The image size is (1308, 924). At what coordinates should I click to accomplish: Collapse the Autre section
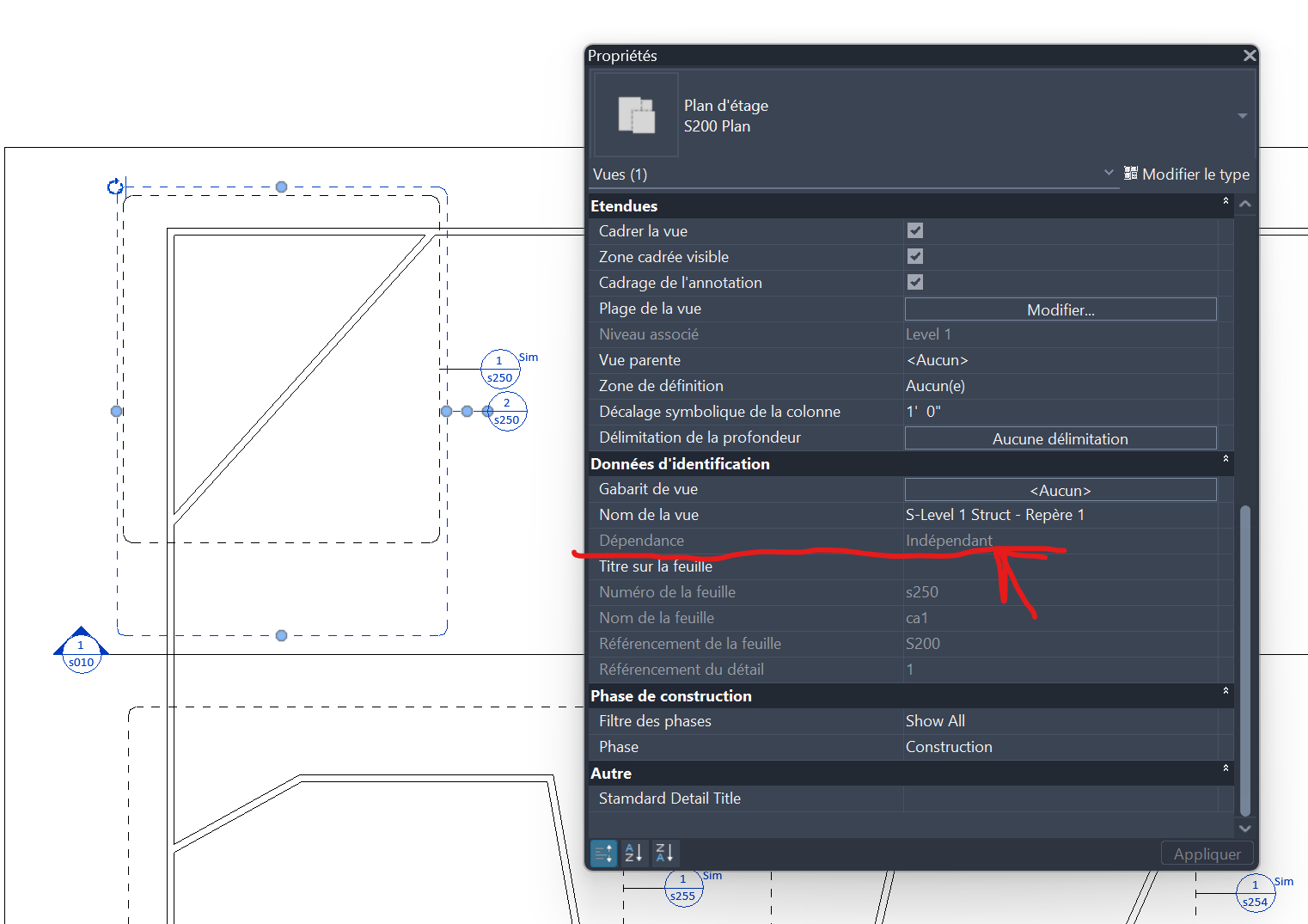[1225, 768]
